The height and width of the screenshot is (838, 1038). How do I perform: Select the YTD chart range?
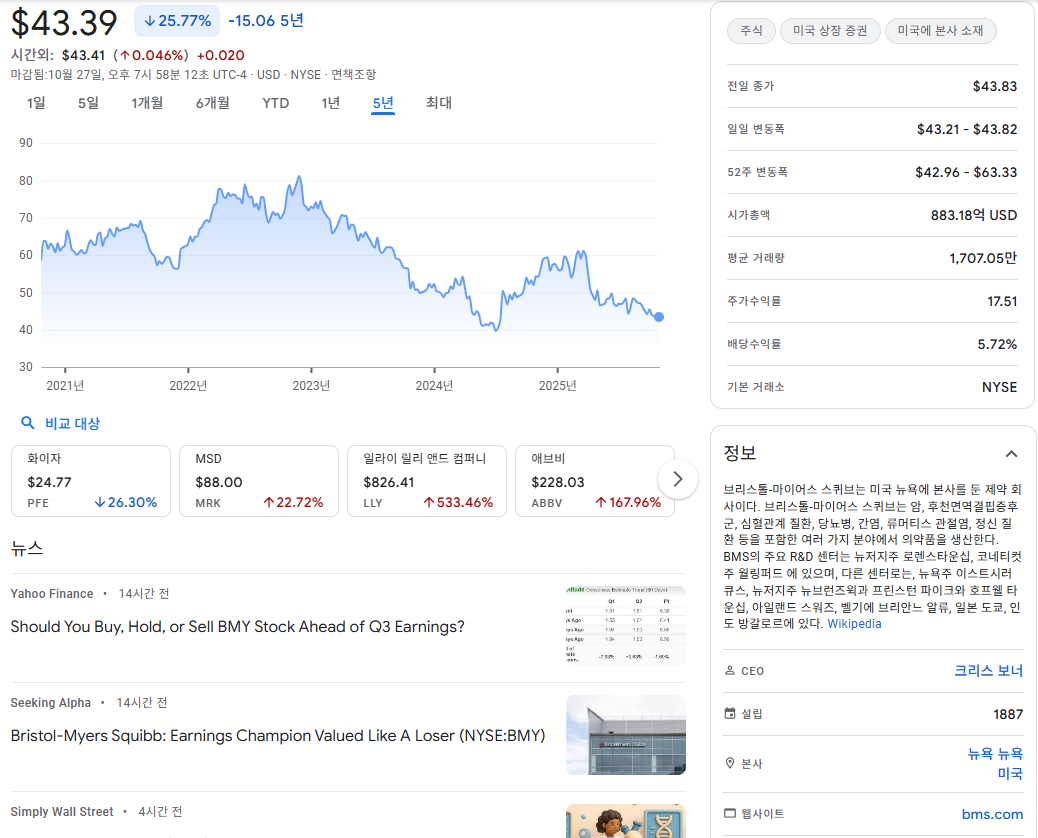coord(275,103)
